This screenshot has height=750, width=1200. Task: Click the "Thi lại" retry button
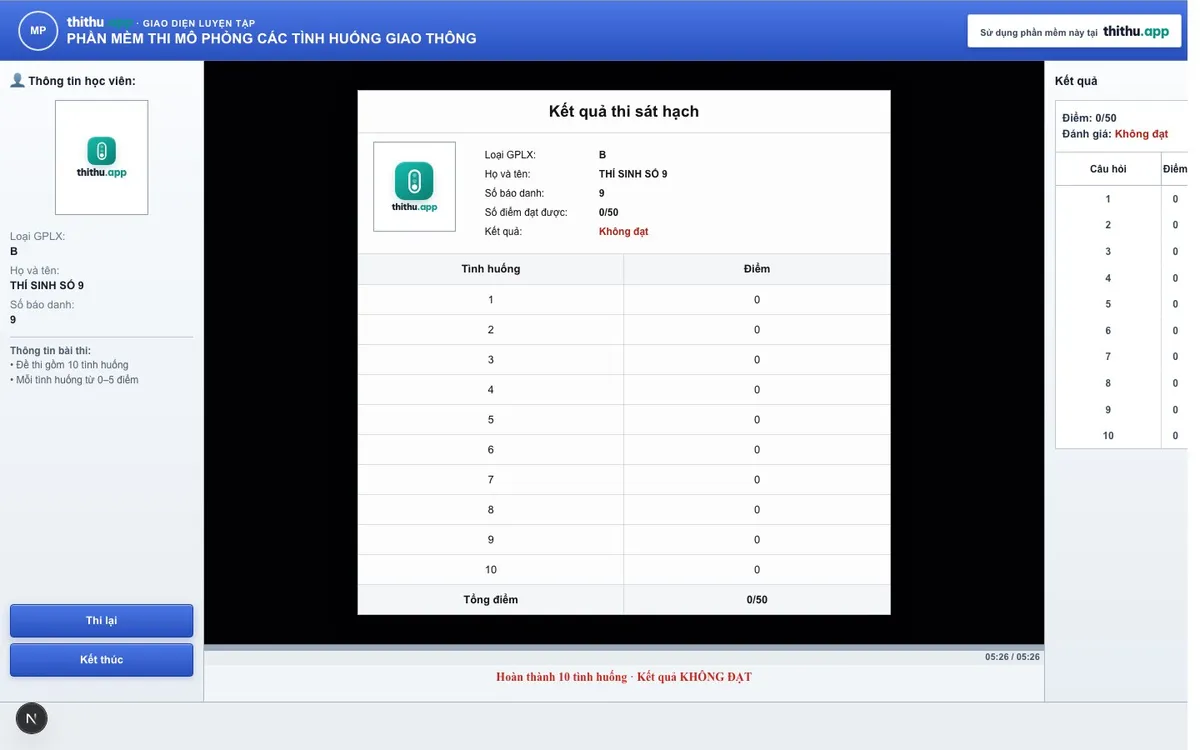point(101,621)
